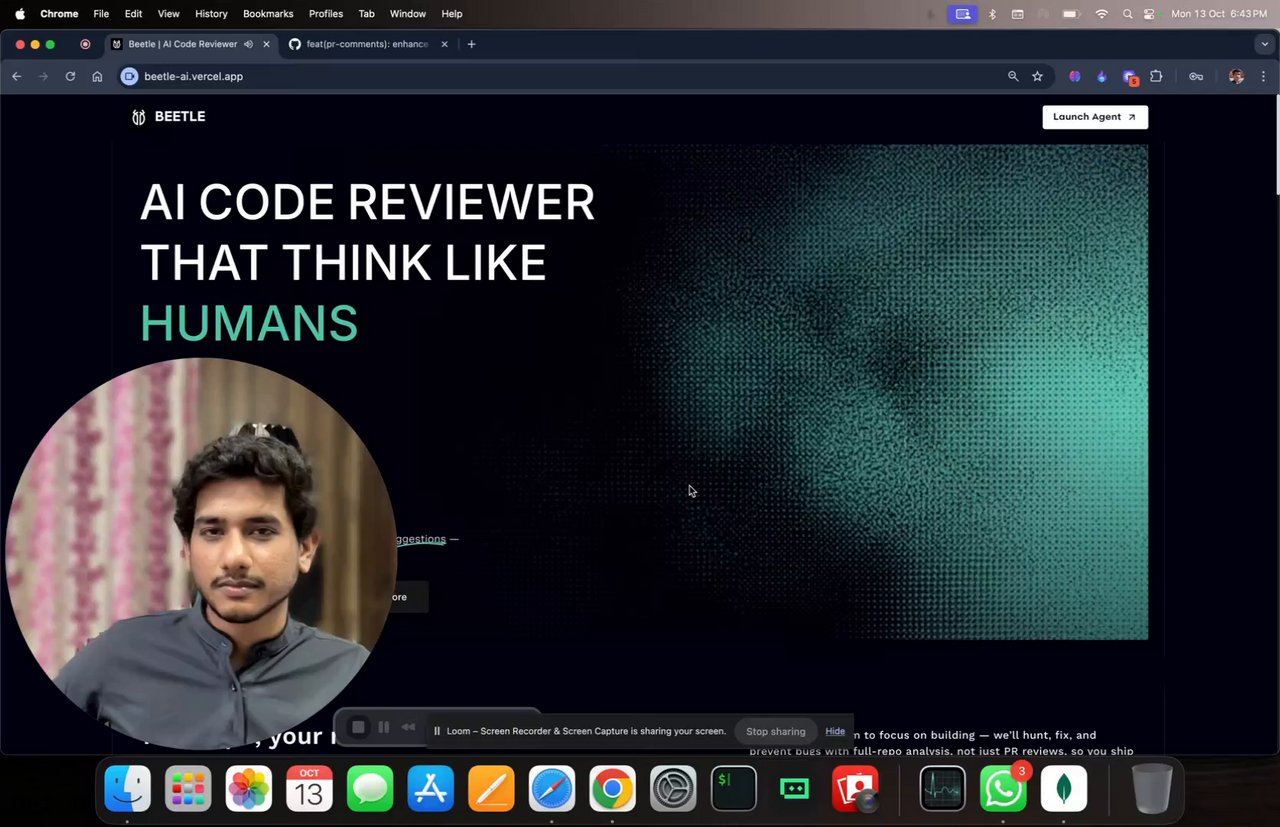Open the Help menu
Screen dimensions: 1280x827
(452, 14)
